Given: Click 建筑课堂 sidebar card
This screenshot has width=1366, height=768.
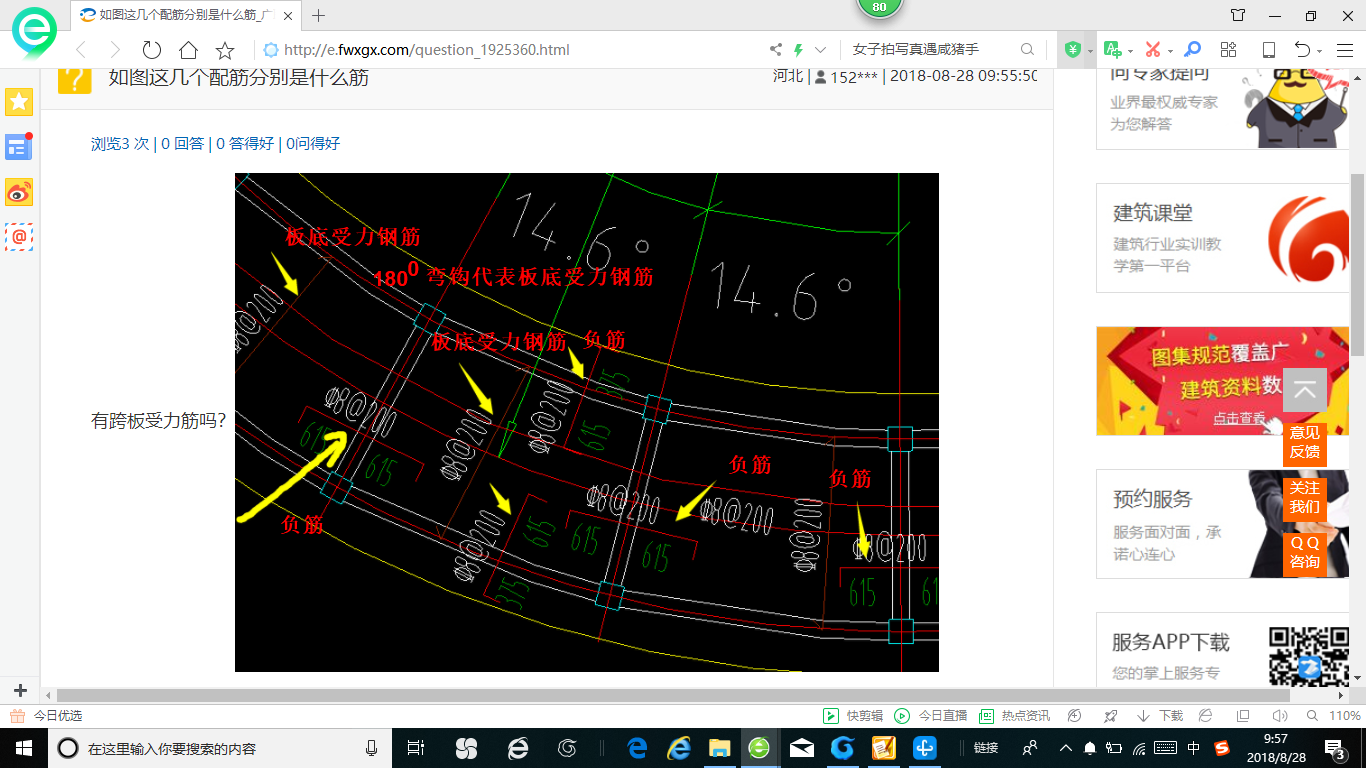Looking at the screenshot, I should (x=1223, y=238).
